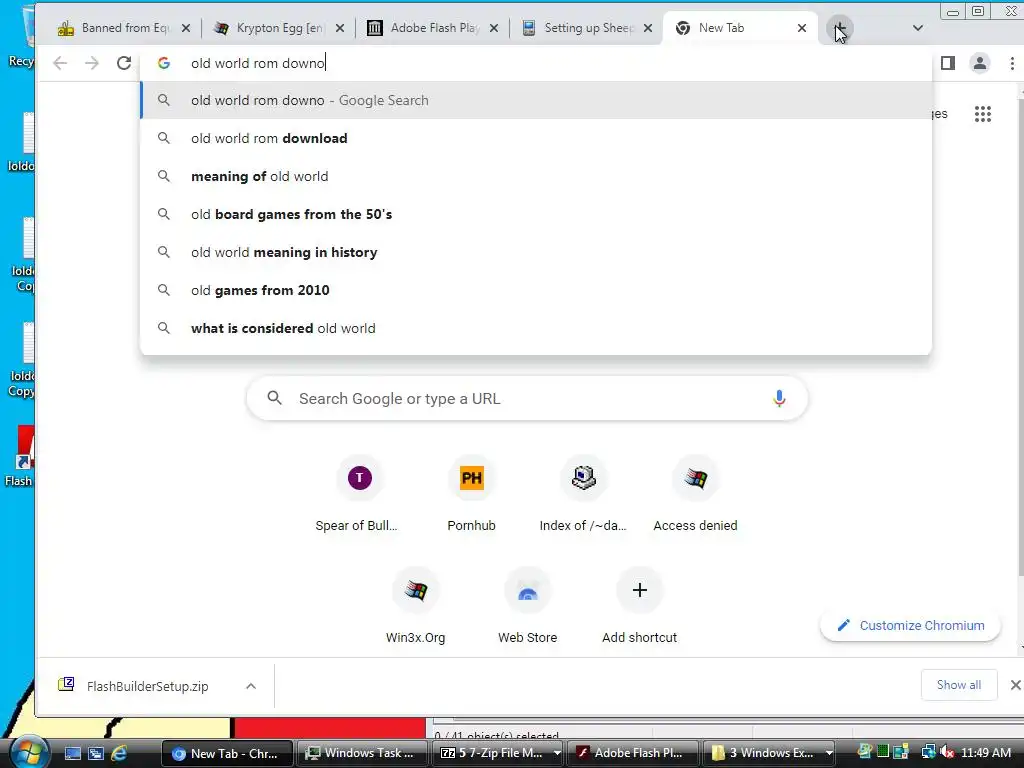Switch to Windows Task ... taskbar button
Viewport: 1024px width, 768px height.
point(362,754)
